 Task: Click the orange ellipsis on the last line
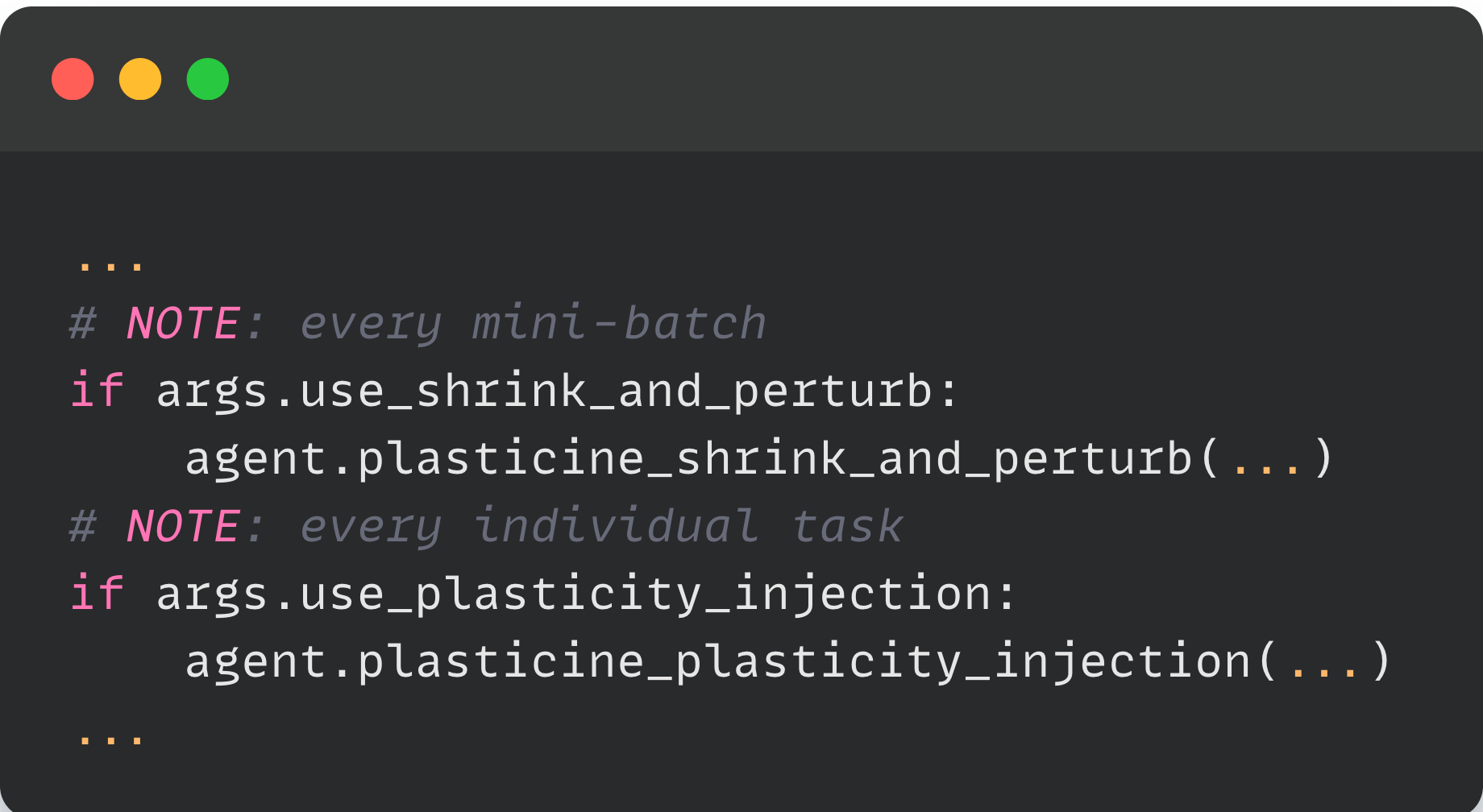[x=110, y=737]
